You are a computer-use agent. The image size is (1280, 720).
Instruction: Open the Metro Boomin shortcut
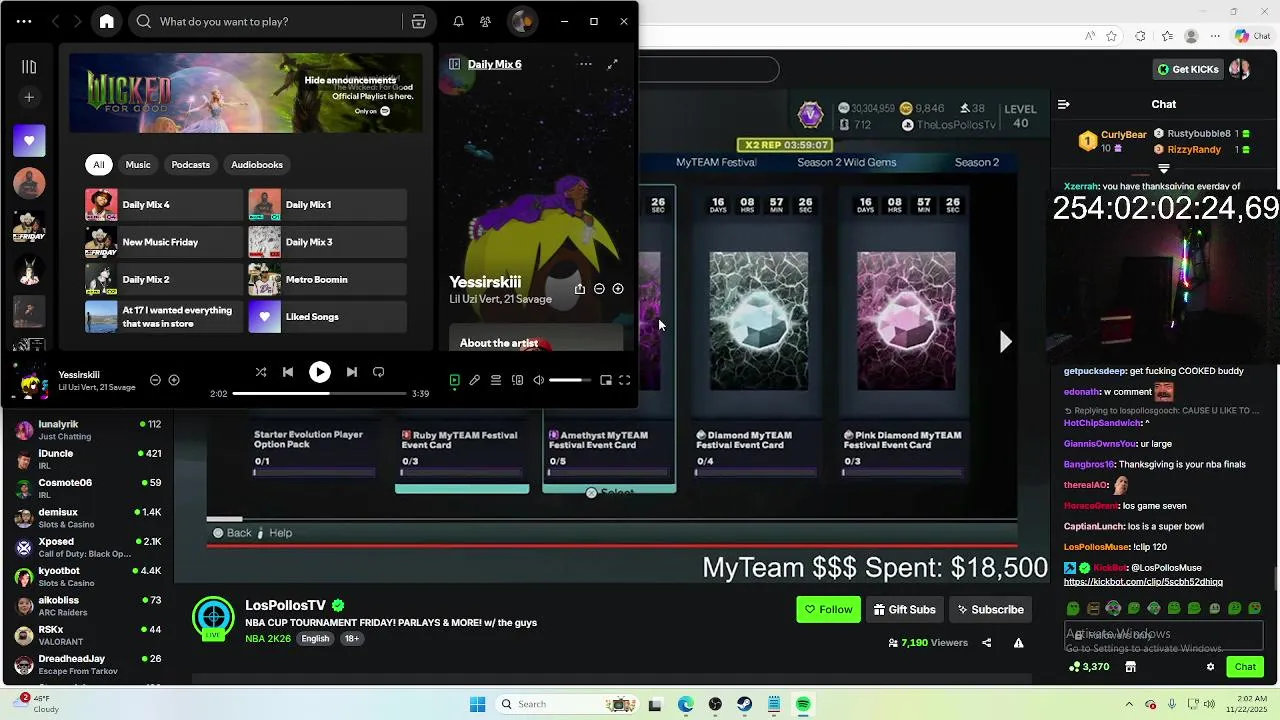[x=327, y=279]
